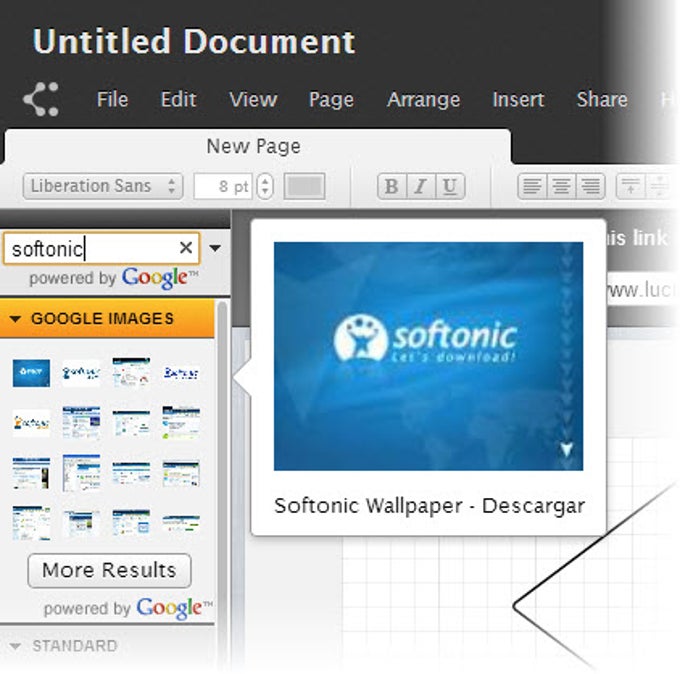Select the third thumbnail in fourth row
The height and width of the screenshot is (674, 680).
131,523
